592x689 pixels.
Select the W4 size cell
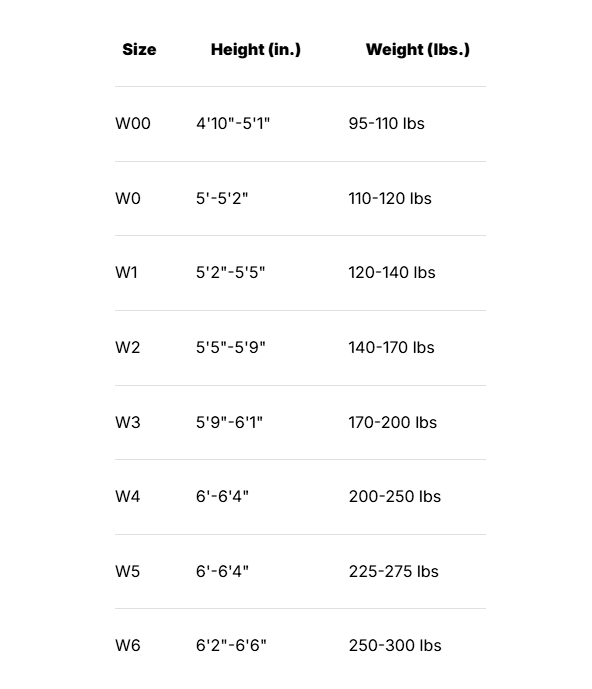(x=127, y=497)
